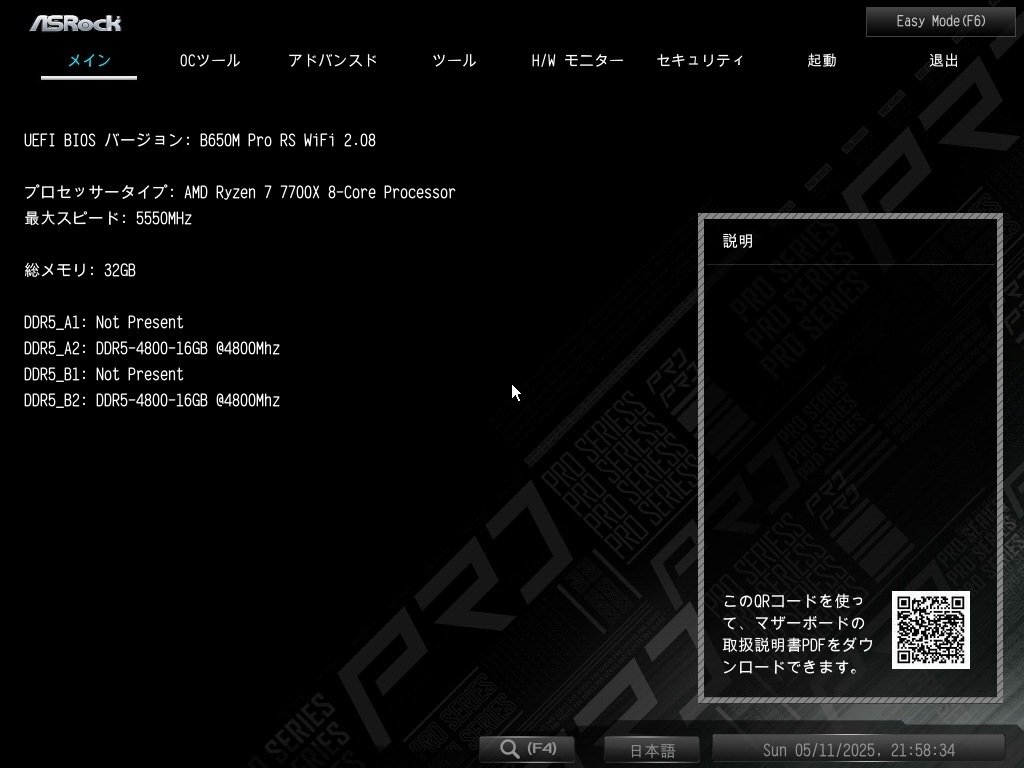This screenshot has height=768, width=1024.
Task: Click the 最大スピード: 5550MHz line
Action: [108, 218]
